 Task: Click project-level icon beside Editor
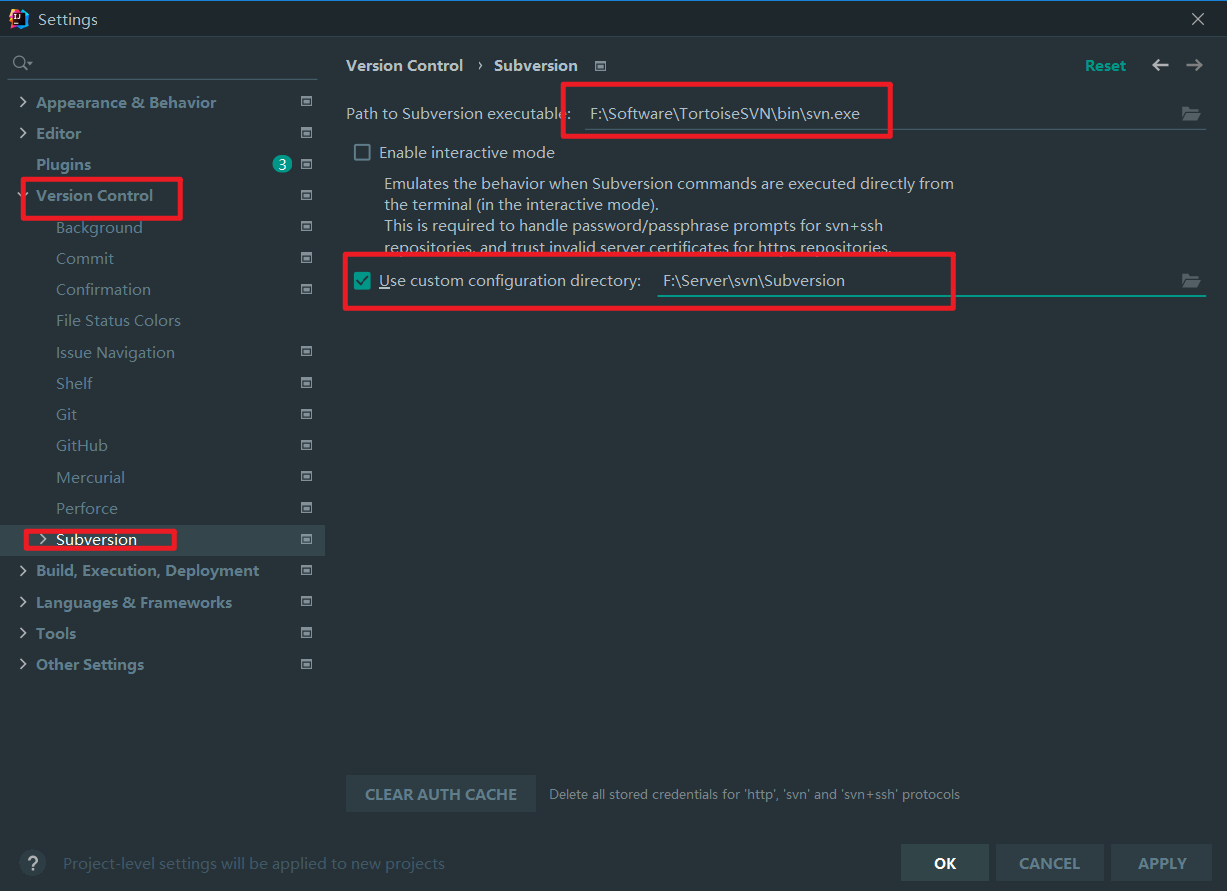pyautogui.click(x=306, y=133)
